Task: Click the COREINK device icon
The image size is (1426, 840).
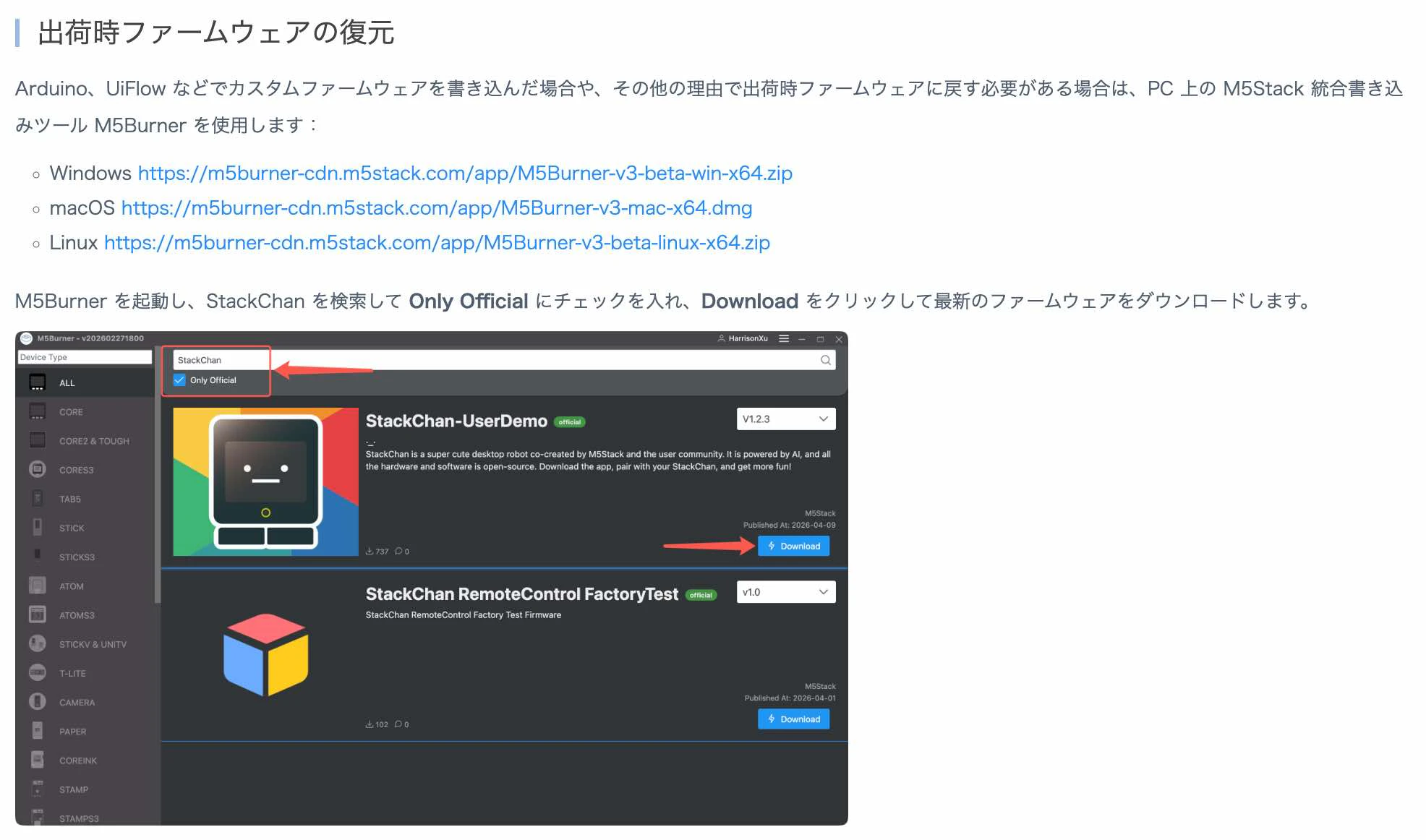Action: tap(38, 759)
